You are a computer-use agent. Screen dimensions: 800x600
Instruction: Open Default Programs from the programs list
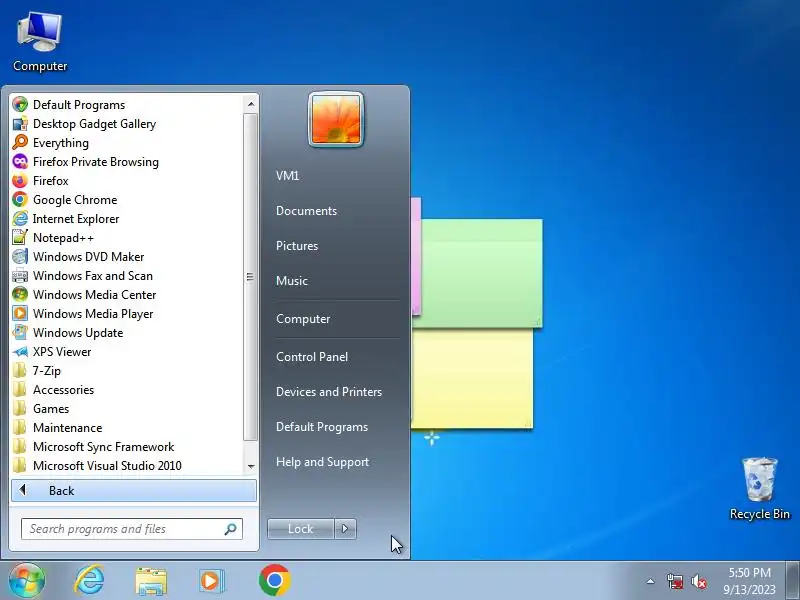coord(127,105)
